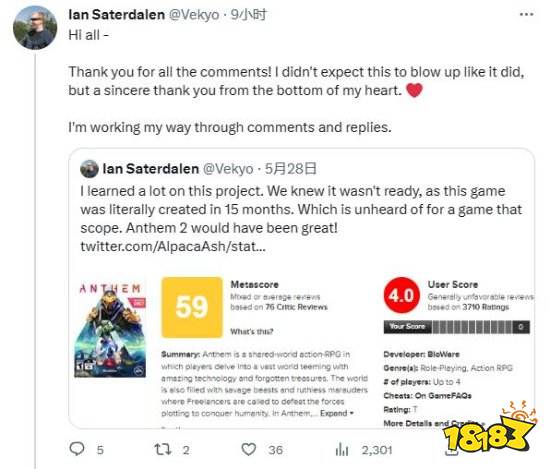Click the red 4.0 User Score circle

tap(401, 295)
